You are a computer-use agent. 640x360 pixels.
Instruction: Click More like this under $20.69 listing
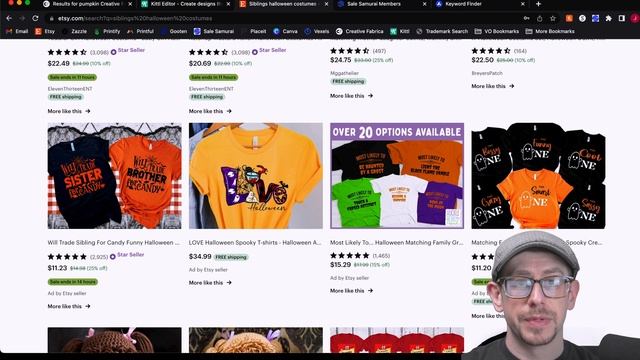[210, 111]
